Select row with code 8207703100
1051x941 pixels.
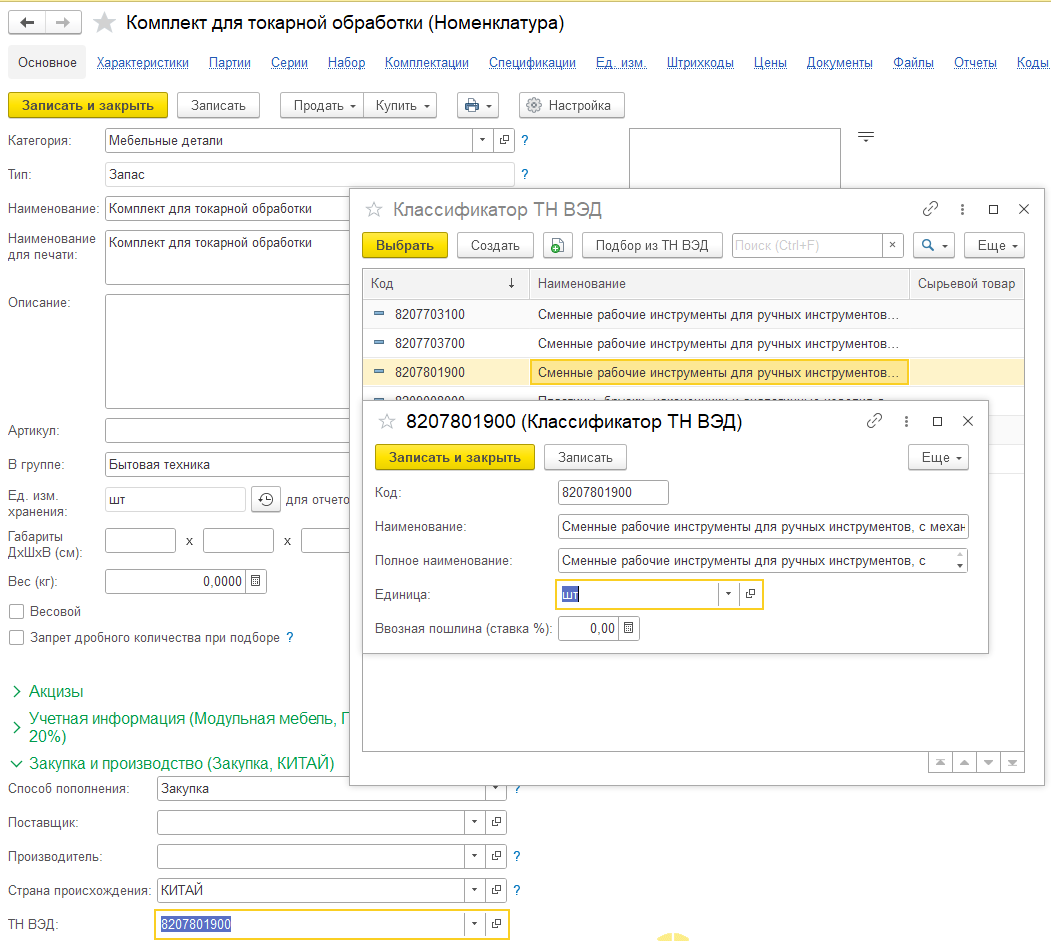pos(430,314)
